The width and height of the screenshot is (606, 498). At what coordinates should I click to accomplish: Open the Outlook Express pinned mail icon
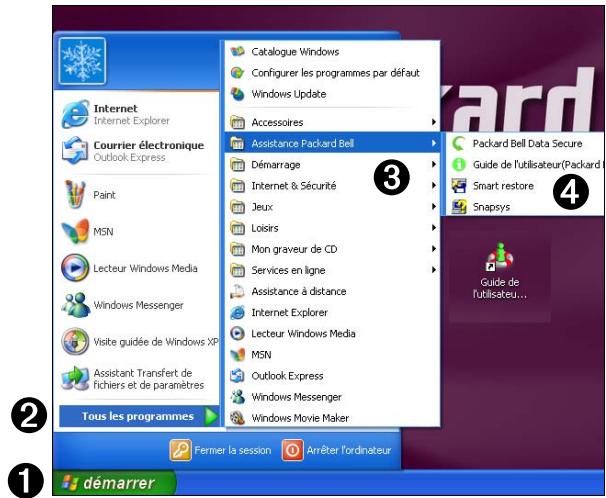coord(75,151)
